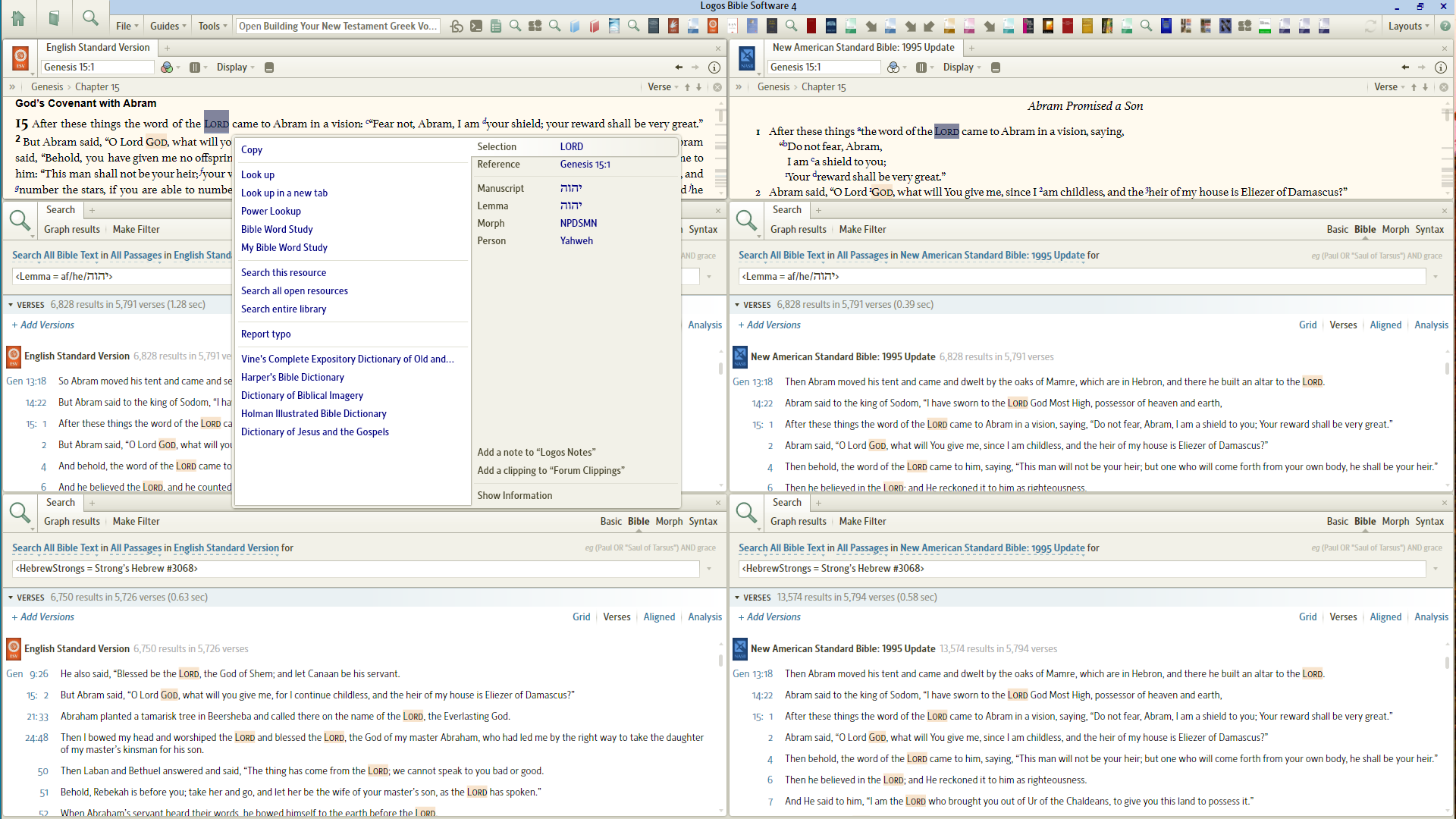
Task: Choose Search entire library from context menu
Action: [284, 309]
